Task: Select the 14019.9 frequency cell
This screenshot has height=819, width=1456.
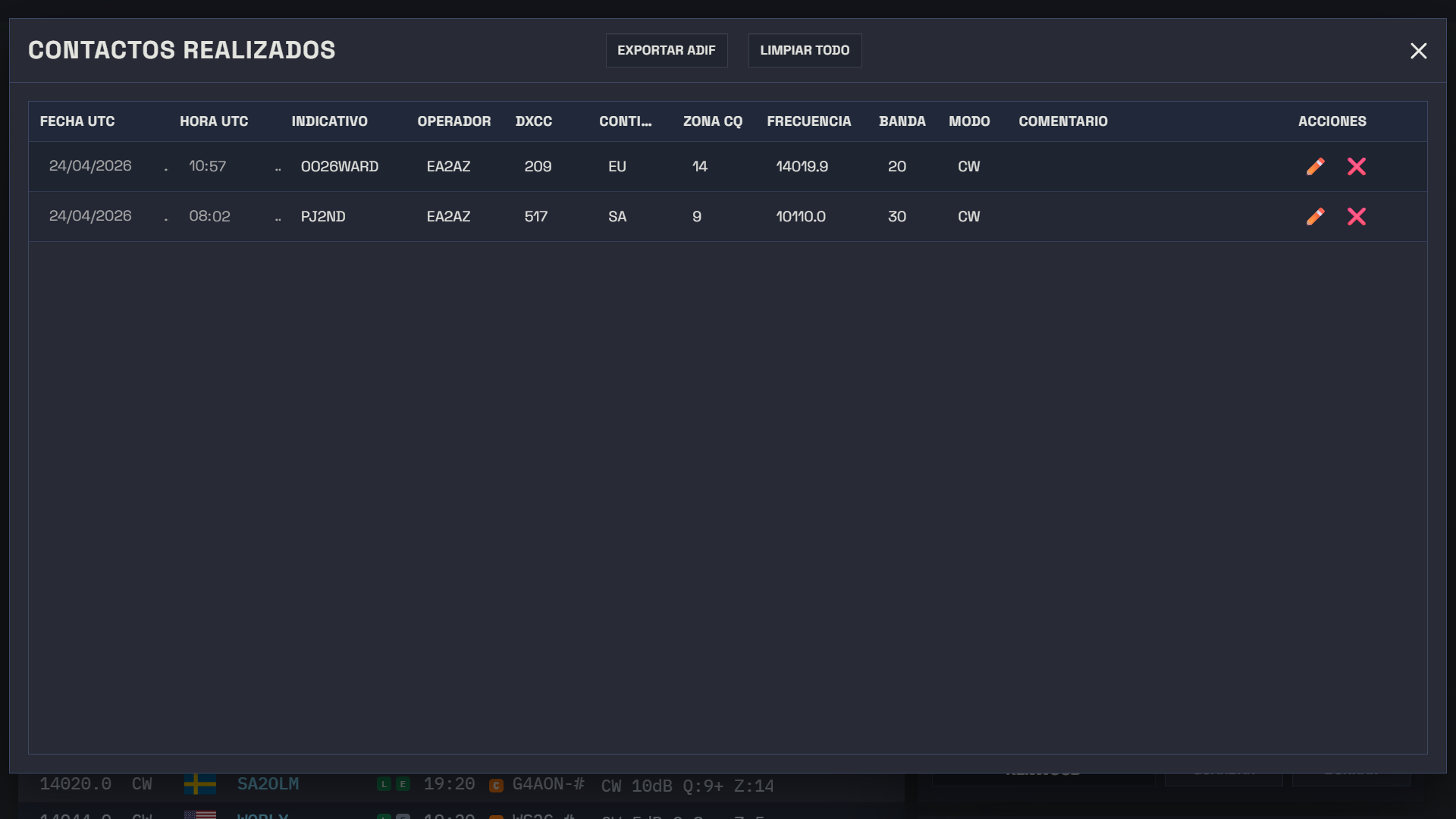Action: pos(802,167)
